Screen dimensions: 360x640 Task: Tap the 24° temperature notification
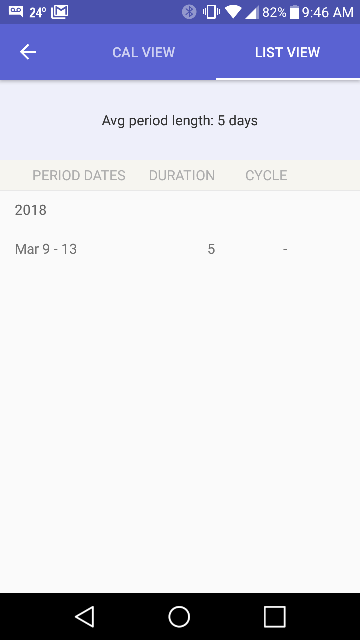38,12
